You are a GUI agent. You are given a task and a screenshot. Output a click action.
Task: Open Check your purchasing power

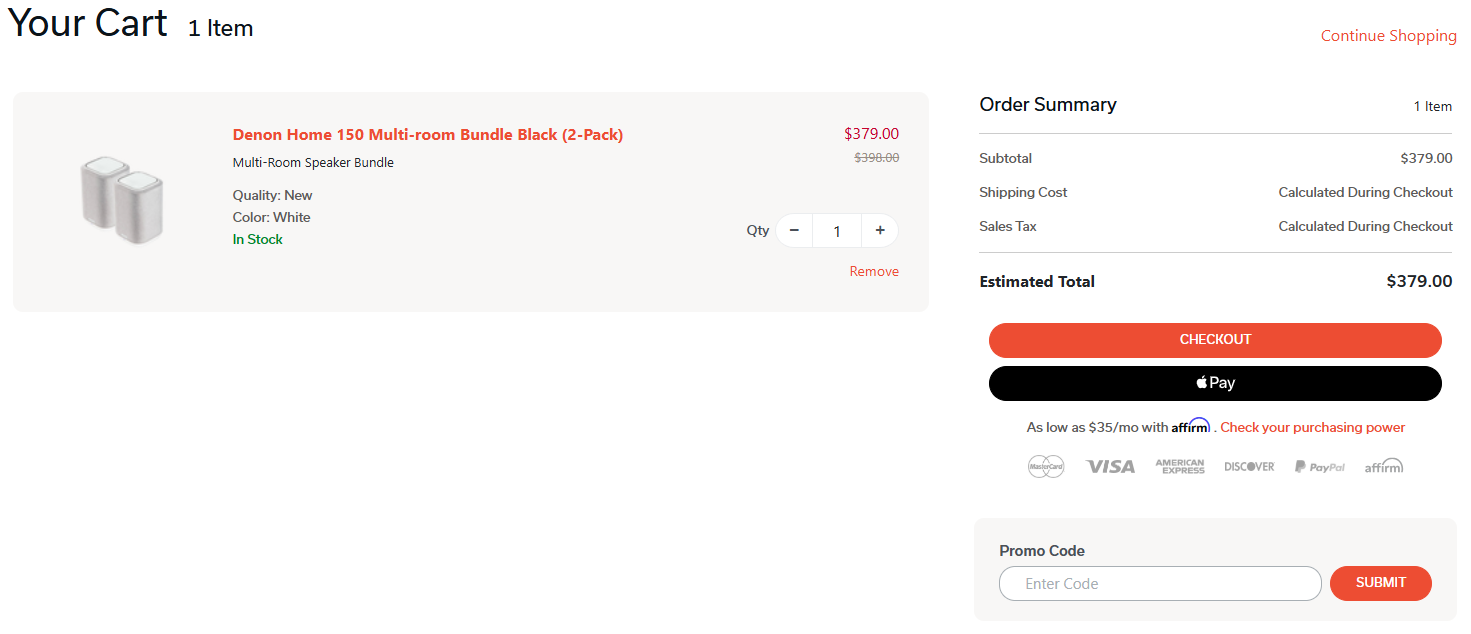pos(1312,427)
